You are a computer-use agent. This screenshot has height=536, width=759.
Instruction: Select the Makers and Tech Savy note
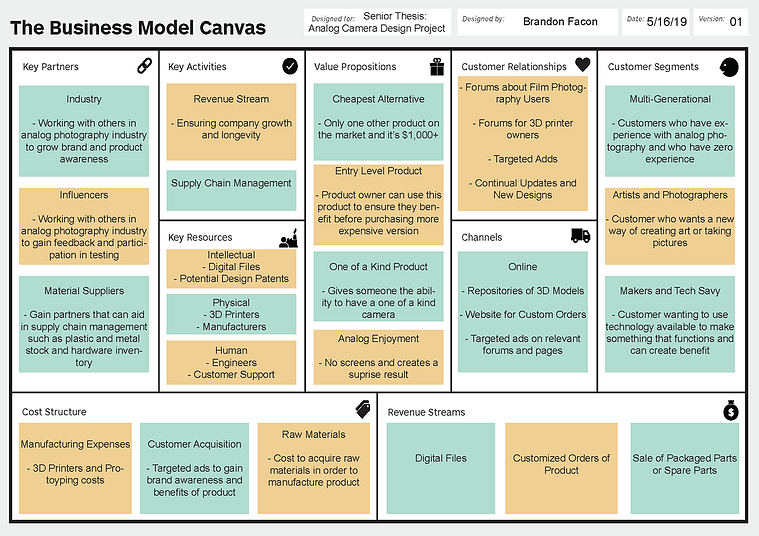670,324
